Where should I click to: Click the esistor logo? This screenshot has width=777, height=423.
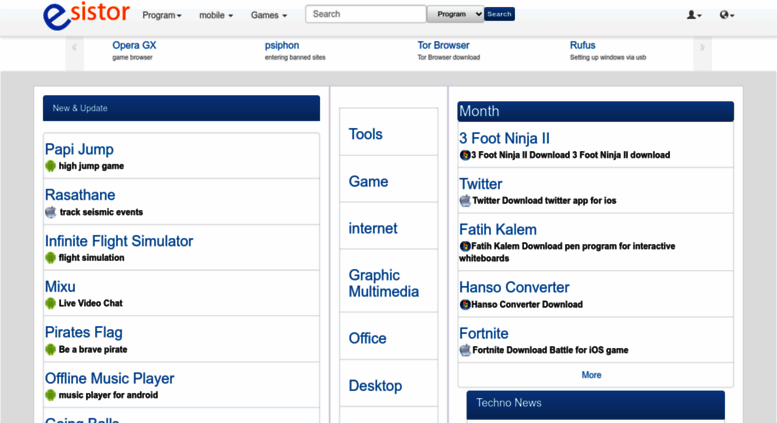[86, 15]
